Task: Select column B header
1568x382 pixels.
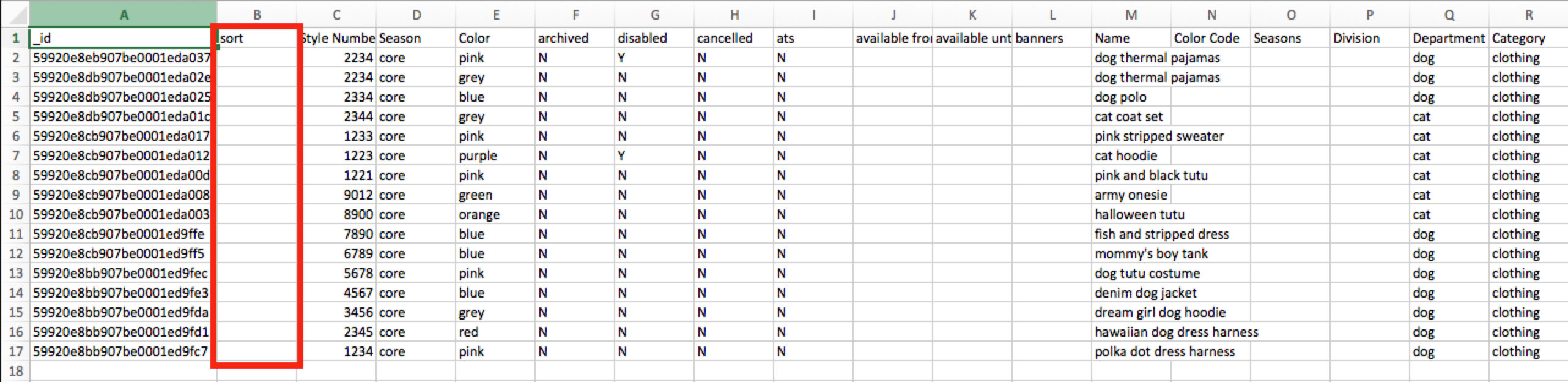Action: pos(257,15)
